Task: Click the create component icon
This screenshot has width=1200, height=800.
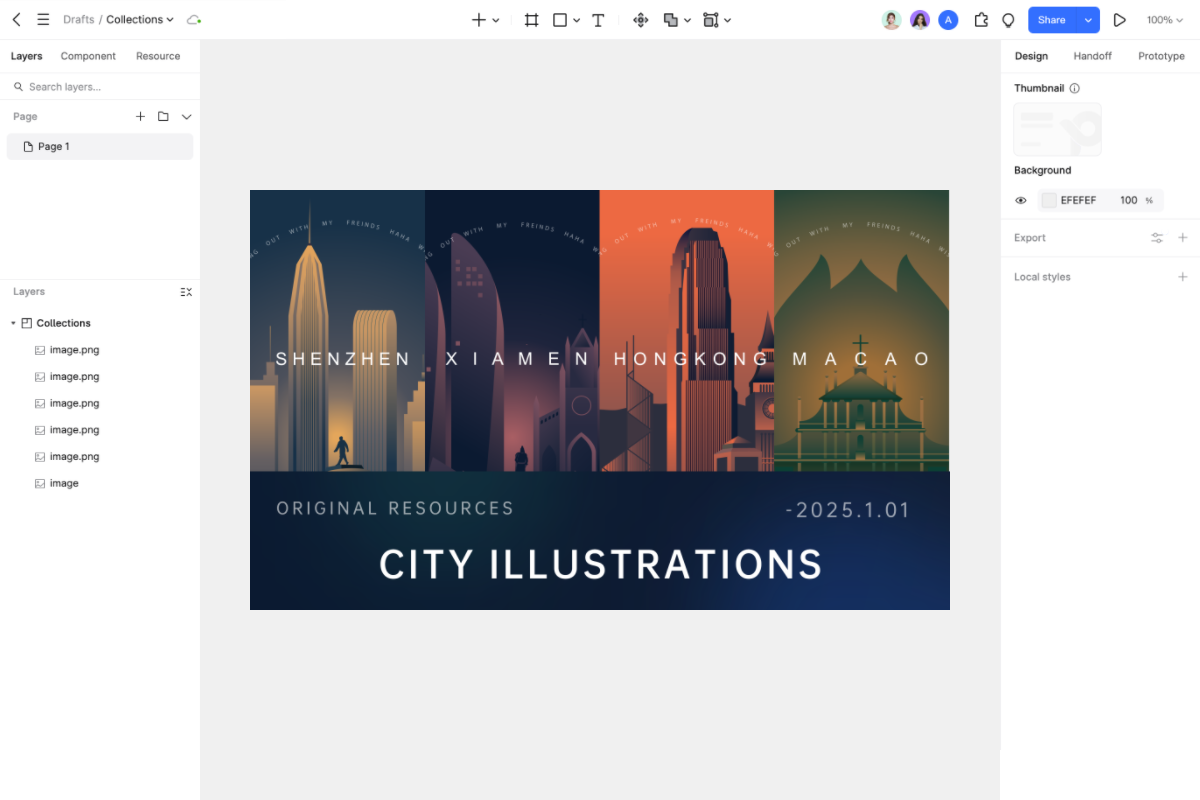Action: click(x=641, y=20)
